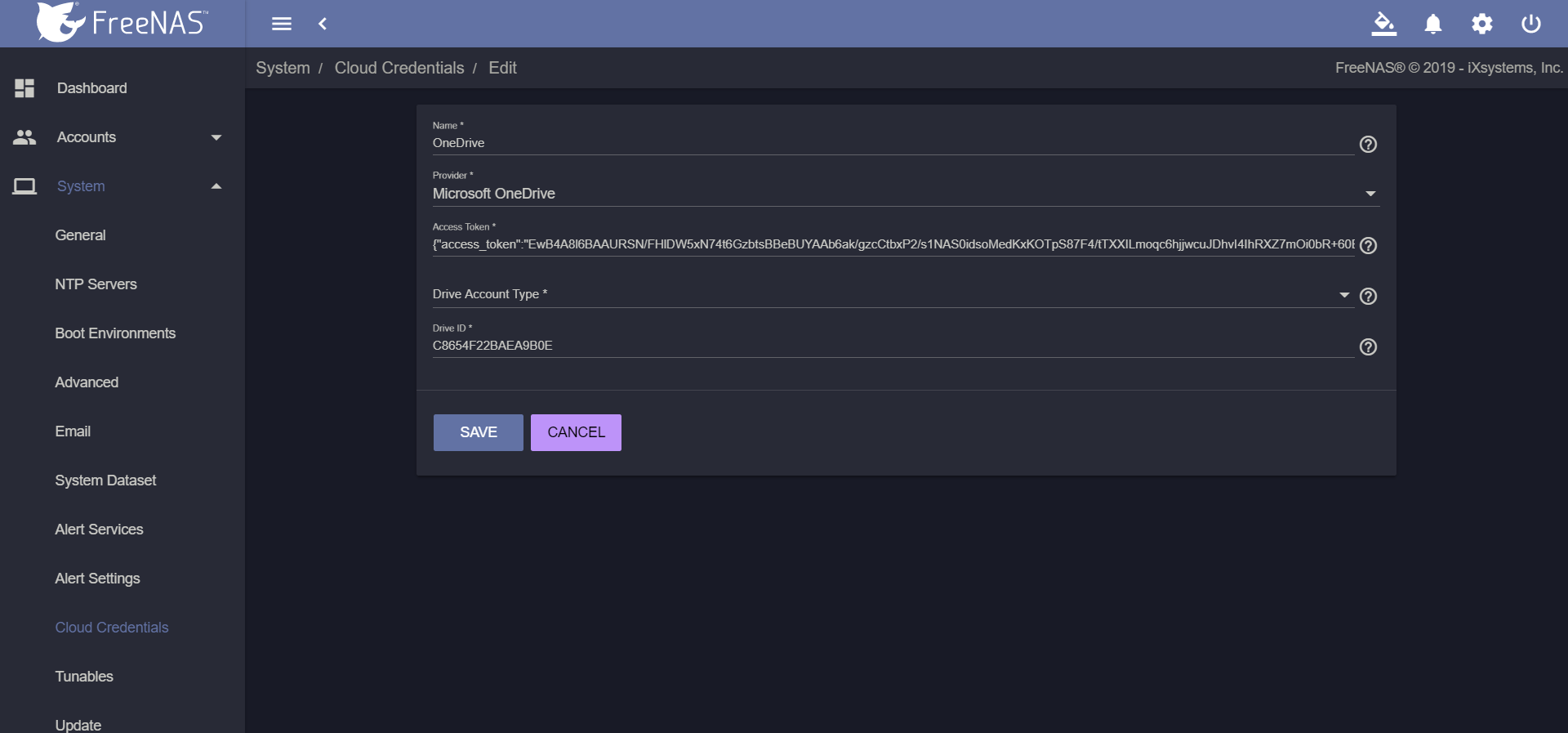Click the SAVE button
Image resolution: width=1568 pixels, height=733 pixels.
pyautogui.click(x=479, y=432)
